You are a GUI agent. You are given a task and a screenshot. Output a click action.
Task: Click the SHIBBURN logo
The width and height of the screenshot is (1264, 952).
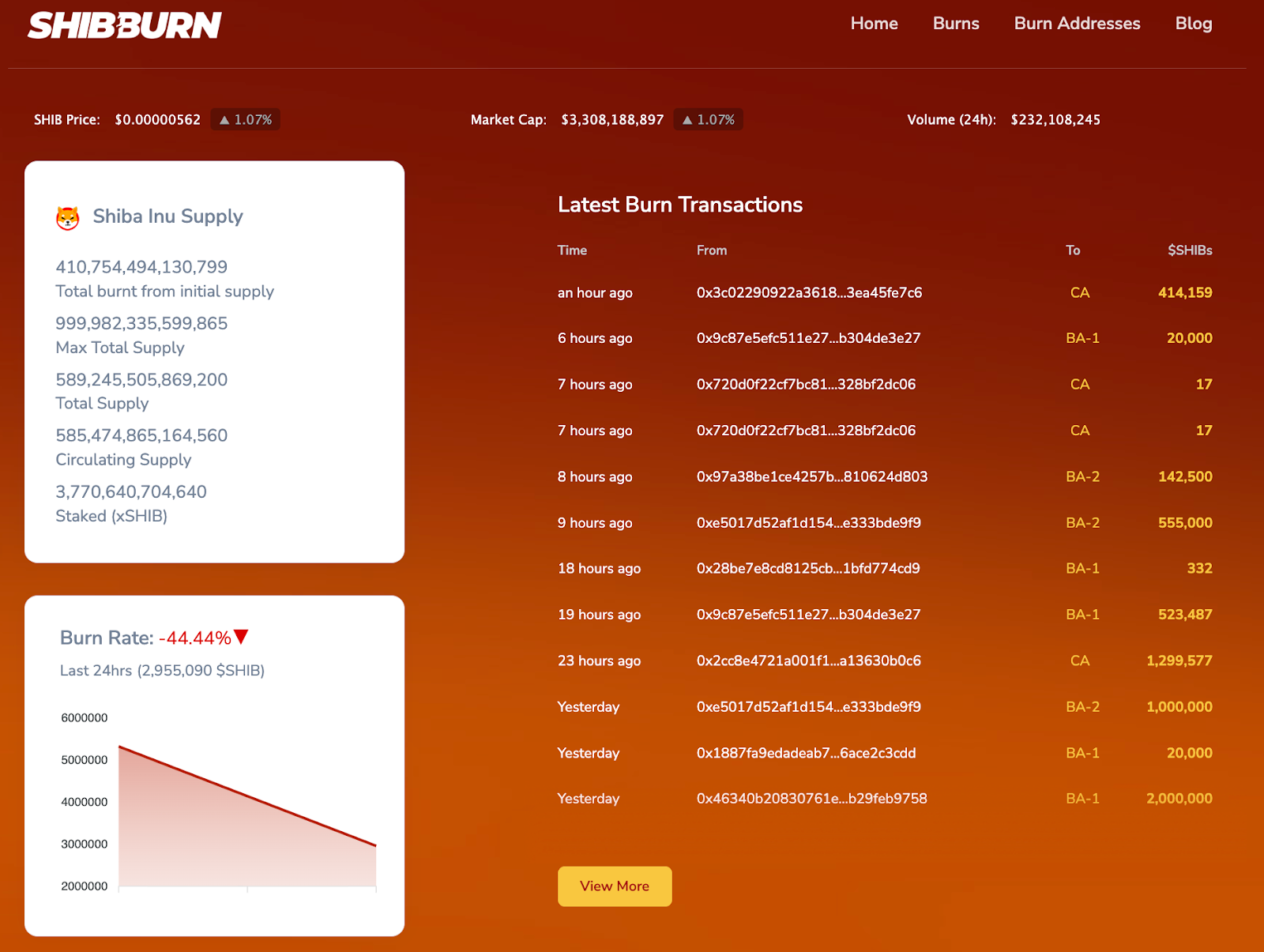coord(123,24)
